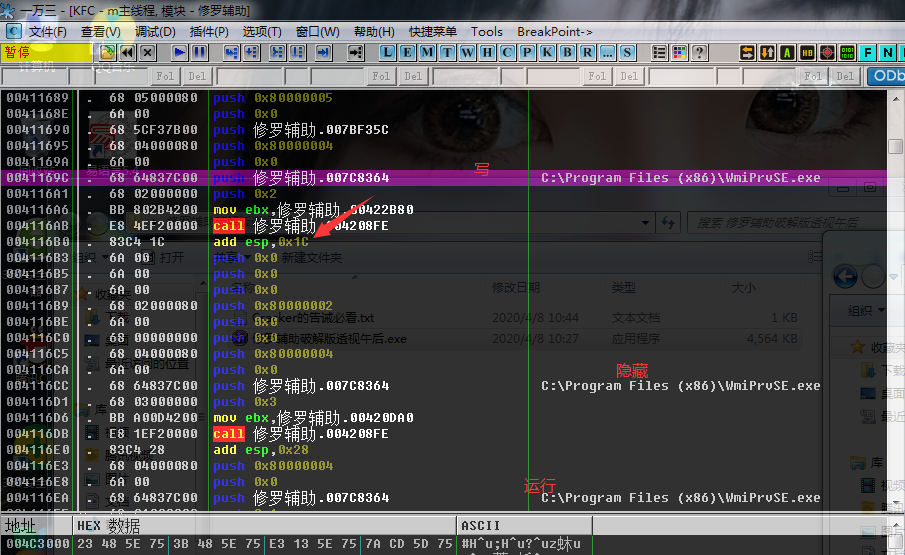This screenshot has width=905, height=555.
Task: Click the Close program X toolbar icon
Action: (x=148, y=53)
